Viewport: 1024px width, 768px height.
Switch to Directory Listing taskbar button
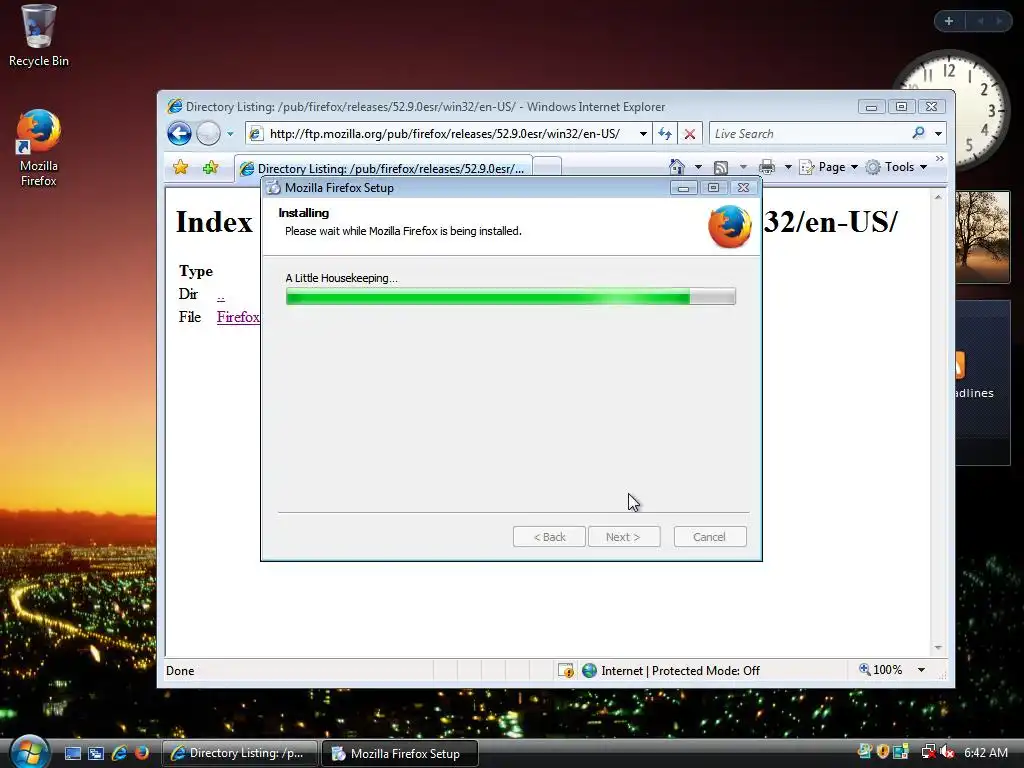click(x=240, y=753)
